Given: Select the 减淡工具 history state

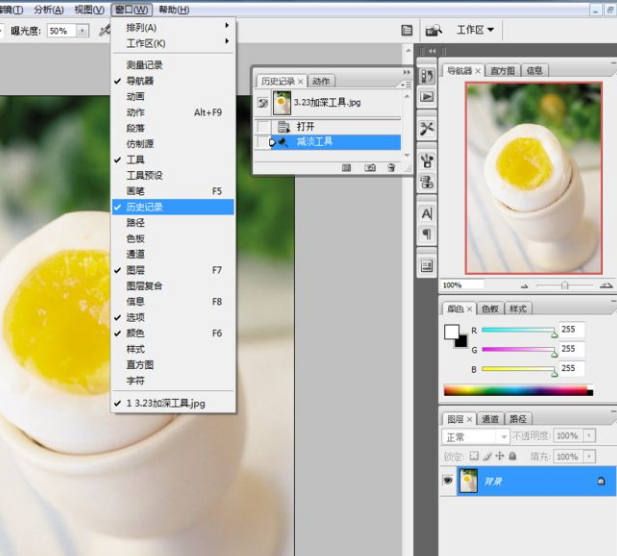Looking at the screenshot, I should 328,142.
